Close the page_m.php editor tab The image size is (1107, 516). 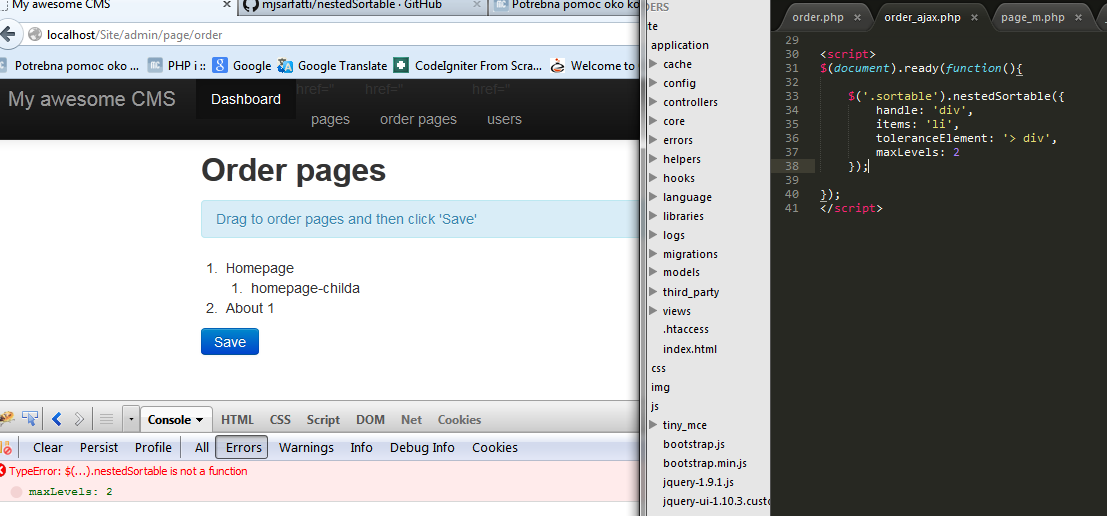click(1078, 18)
